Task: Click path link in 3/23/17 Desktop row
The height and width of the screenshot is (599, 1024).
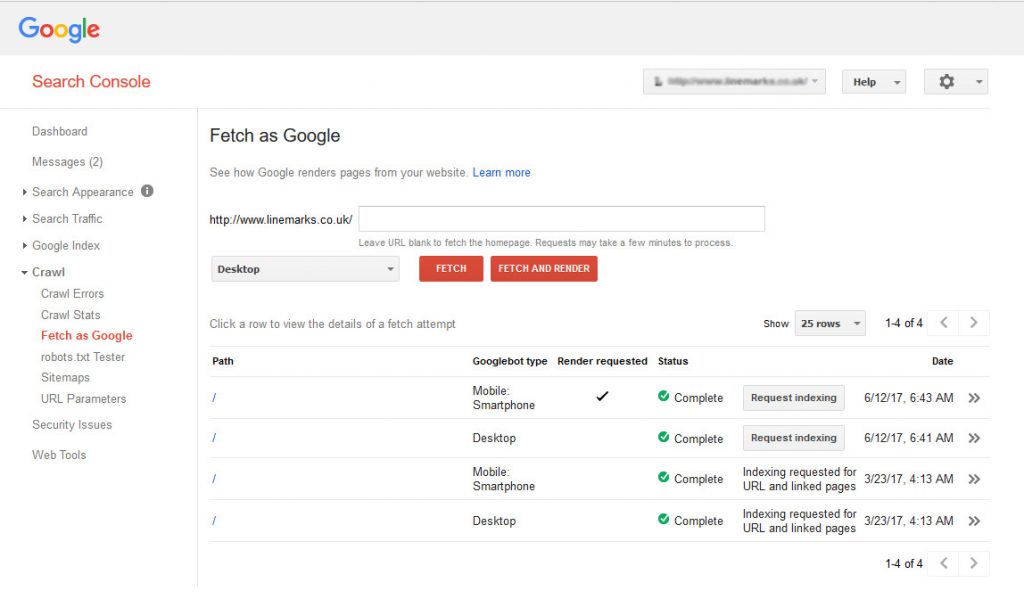Action: (x=214, y=521)
